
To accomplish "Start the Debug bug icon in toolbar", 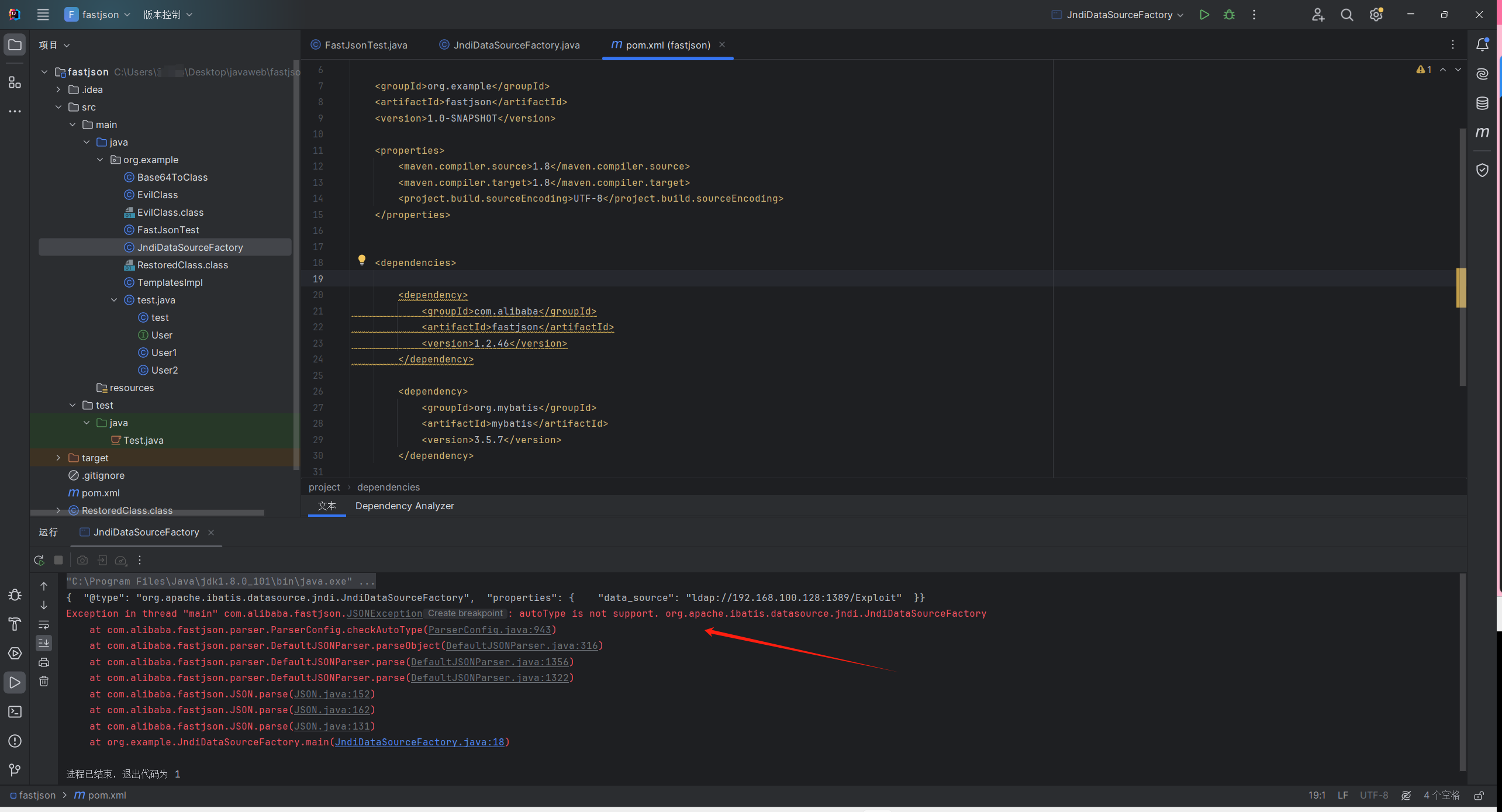I will (1229, 15).
